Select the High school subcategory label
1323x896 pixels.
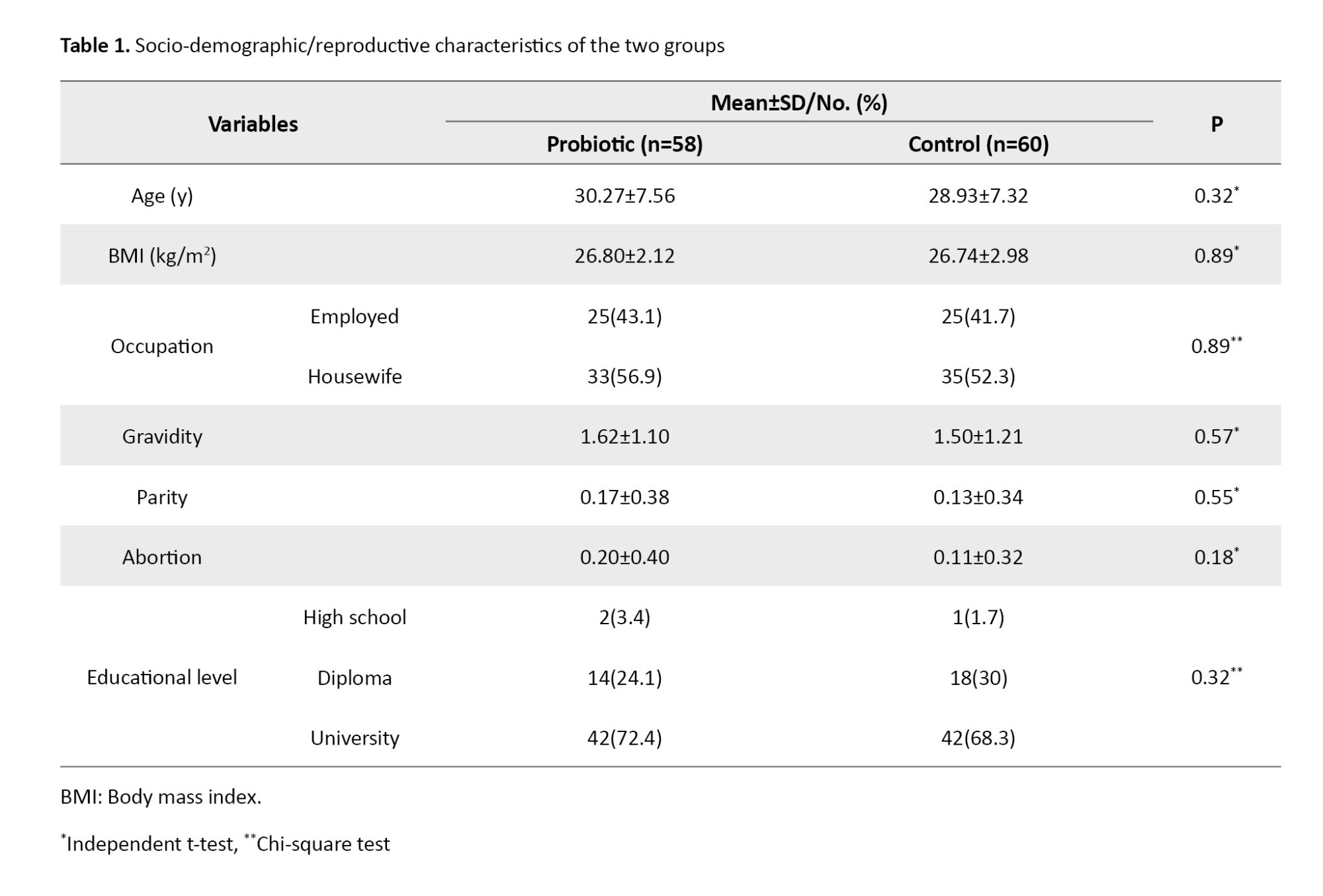click(355, 617)
